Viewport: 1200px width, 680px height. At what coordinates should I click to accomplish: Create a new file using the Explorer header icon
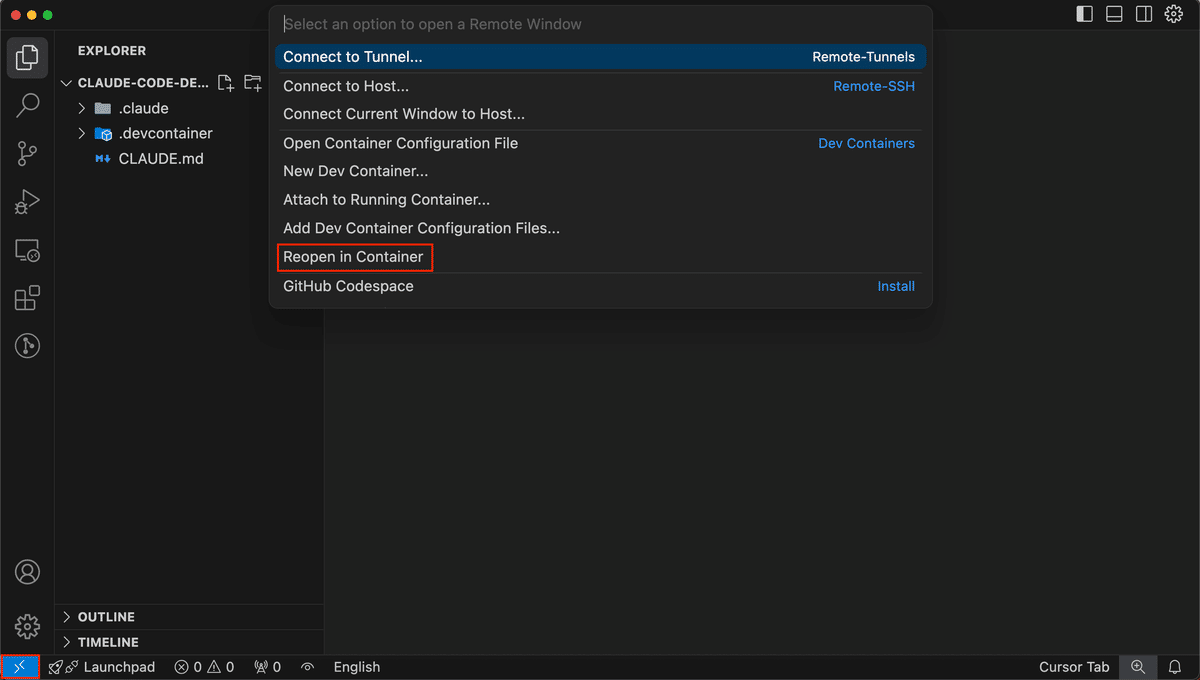coord(225,83)
